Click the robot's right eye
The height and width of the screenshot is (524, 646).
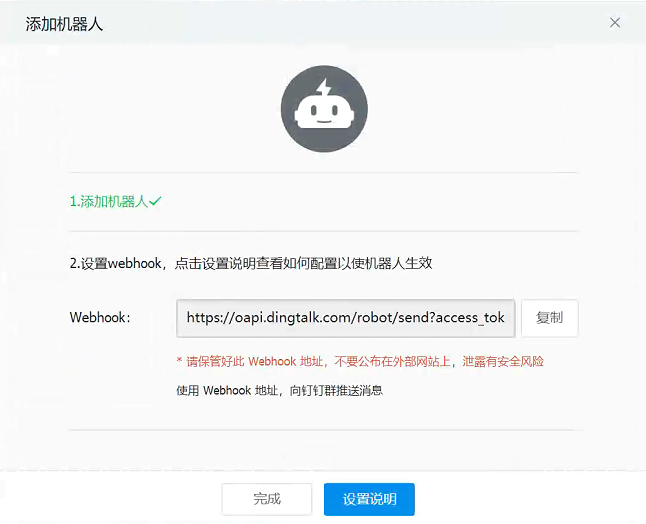tap(335, 110)
